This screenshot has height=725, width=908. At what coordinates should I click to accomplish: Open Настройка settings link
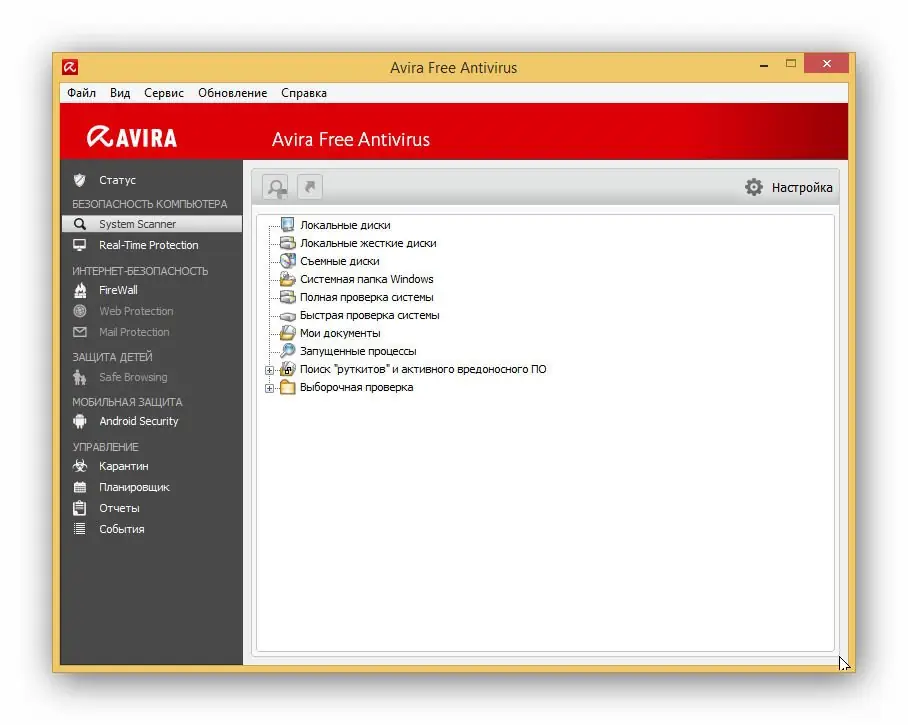pyautogui.click(x=802, y=188)
